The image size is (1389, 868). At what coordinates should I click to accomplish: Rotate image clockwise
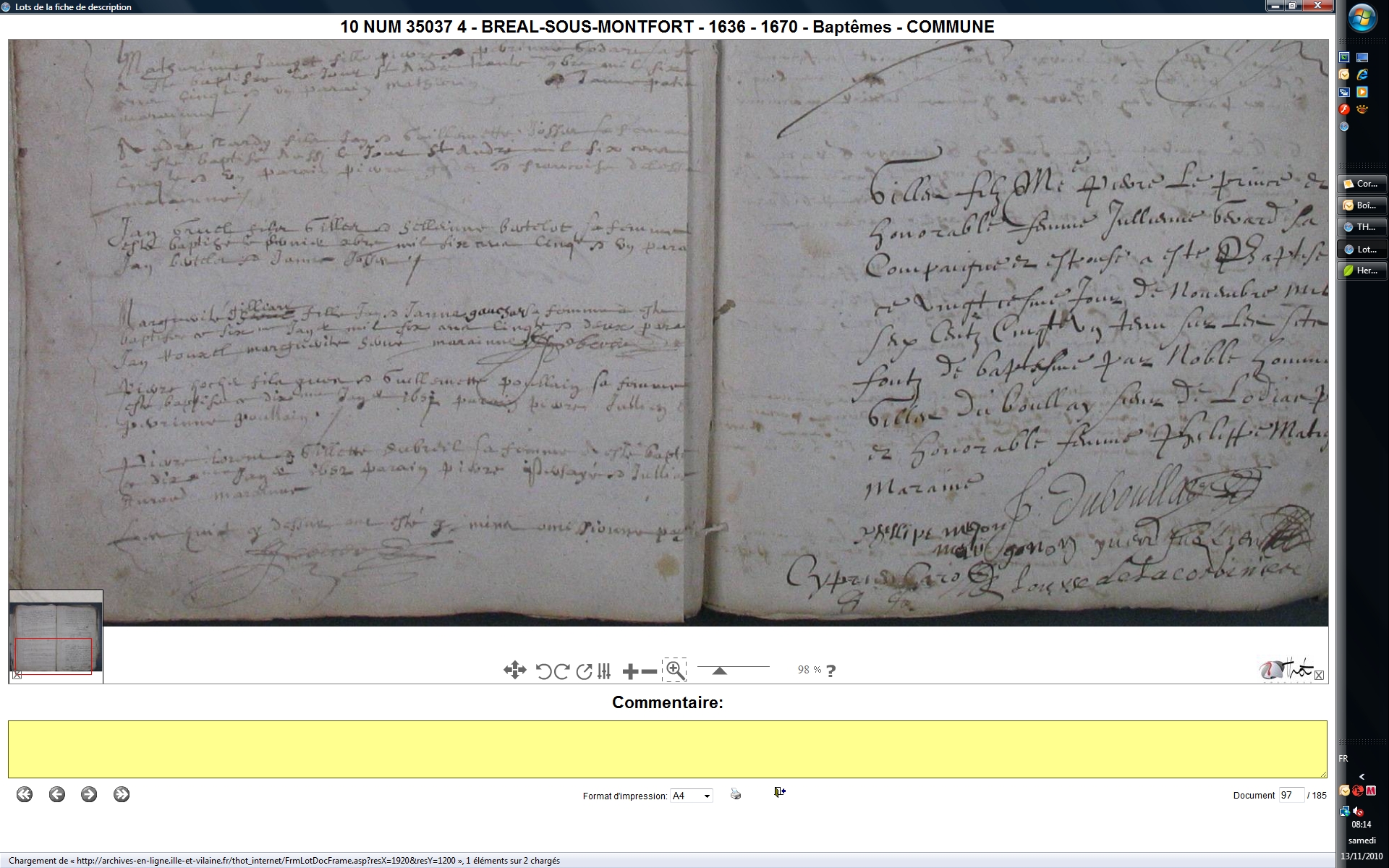(x=562, y=671)
